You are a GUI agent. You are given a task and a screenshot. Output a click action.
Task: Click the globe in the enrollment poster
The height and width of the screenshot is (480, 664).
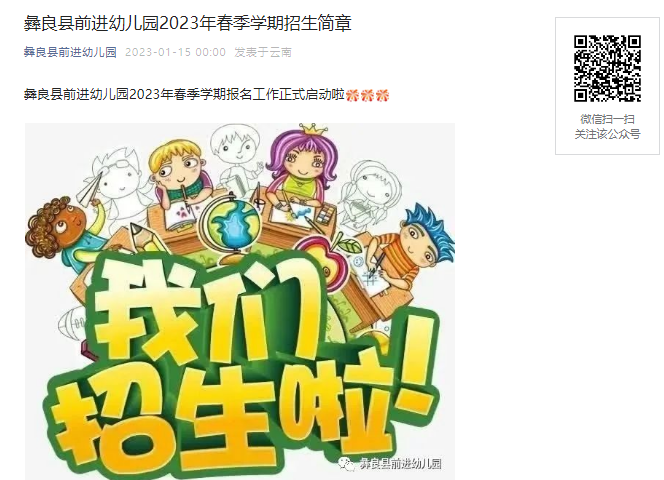tap(231, 228)
